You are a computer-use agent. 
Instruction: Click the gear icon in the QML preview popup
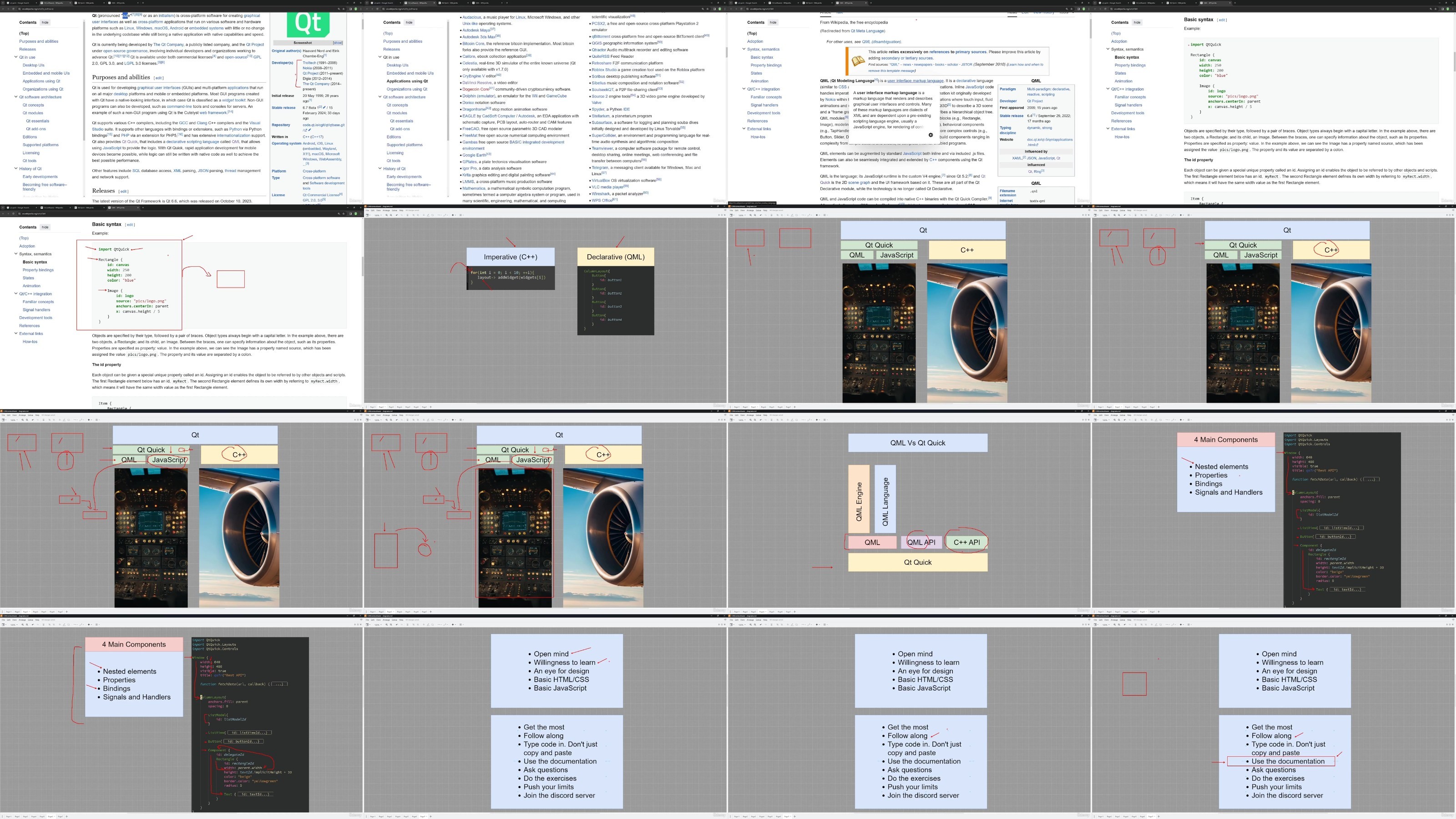(x=931, y=135)
